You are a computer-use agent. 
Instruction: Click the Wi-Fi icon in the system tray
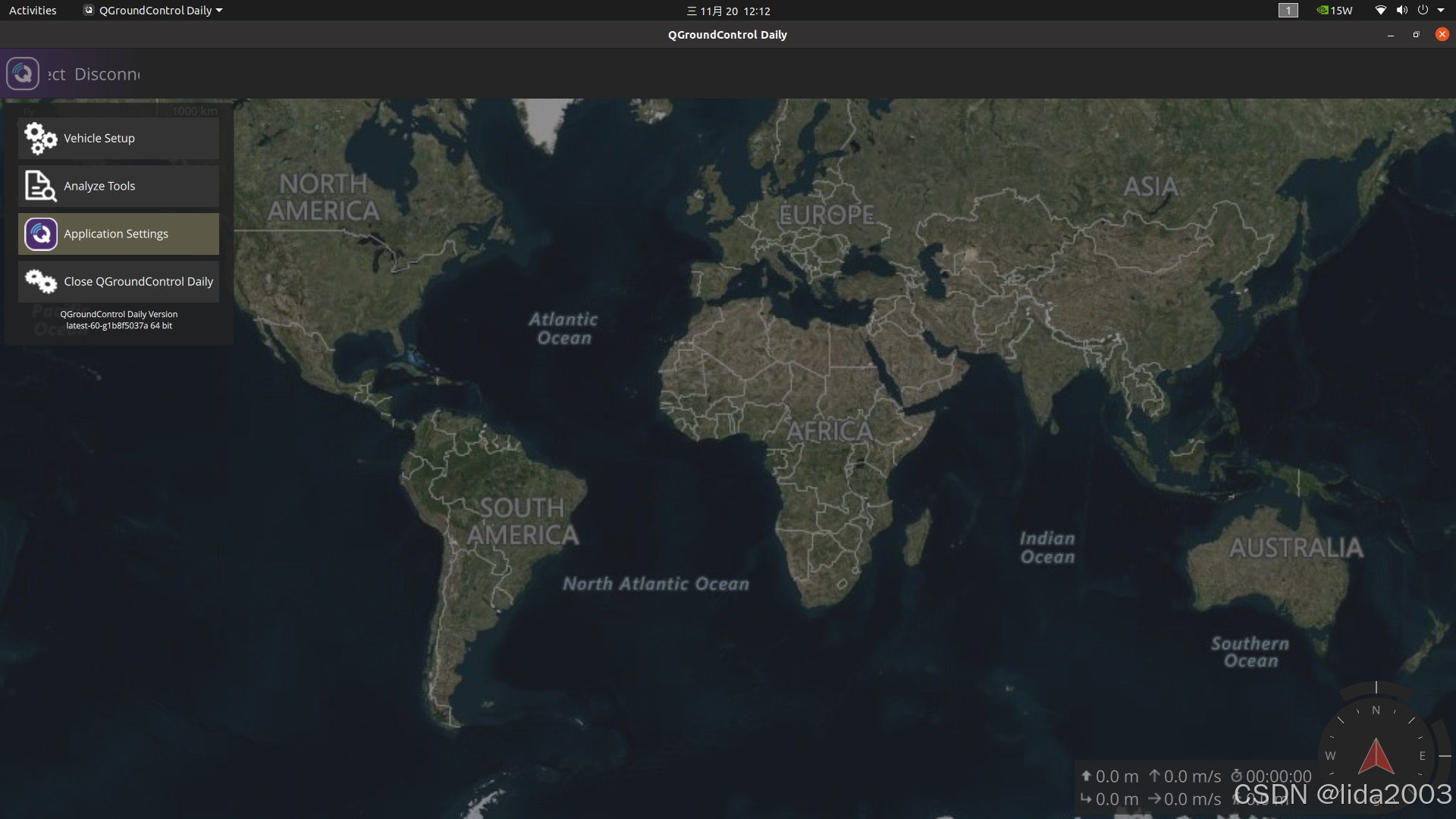point(1380,11)
